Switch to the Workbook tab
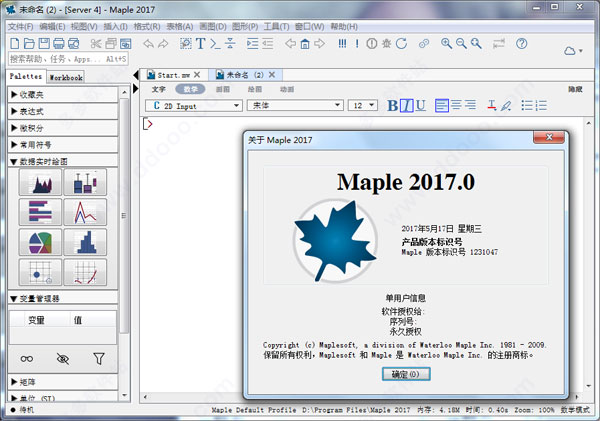Image resolution: width=600 pixels, height=421 pixels. click(66, 77)
